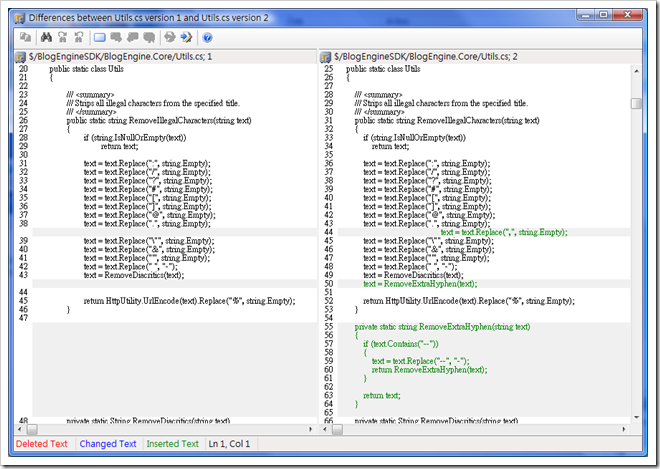Click green line 'return RemoveExtraHyphen(text);'

point(429,370)
